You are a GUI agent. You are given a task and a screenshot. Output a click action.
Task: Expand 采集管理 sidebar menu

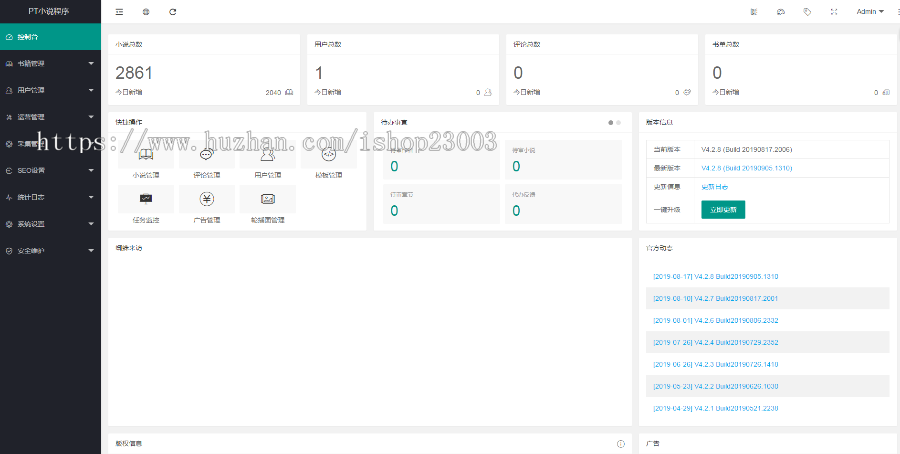[51, 143]
